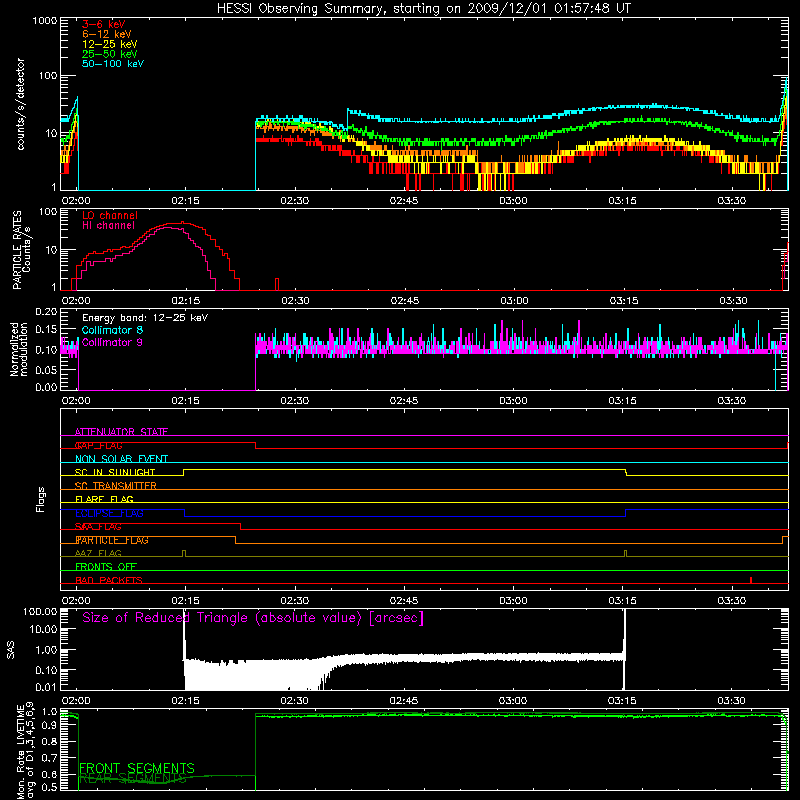The image size is (800, 800).
Task: Click the first AAZ_FLAG pulse near 02:15
Action: point(184,553)
